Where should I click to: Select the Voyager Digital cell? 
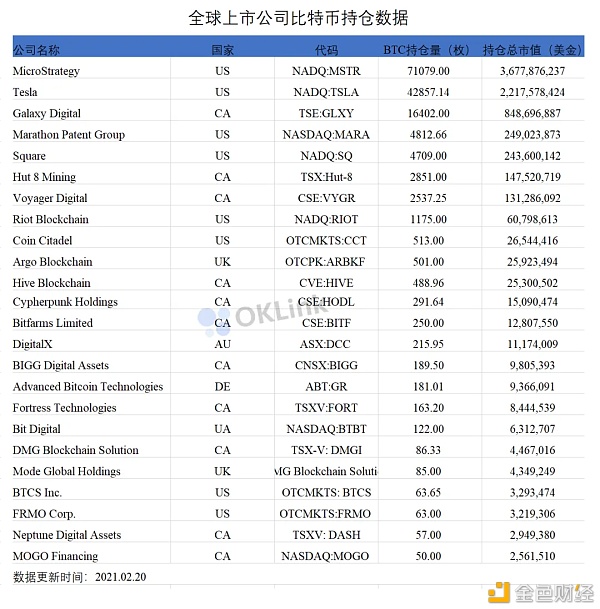(x=50, y=198)
